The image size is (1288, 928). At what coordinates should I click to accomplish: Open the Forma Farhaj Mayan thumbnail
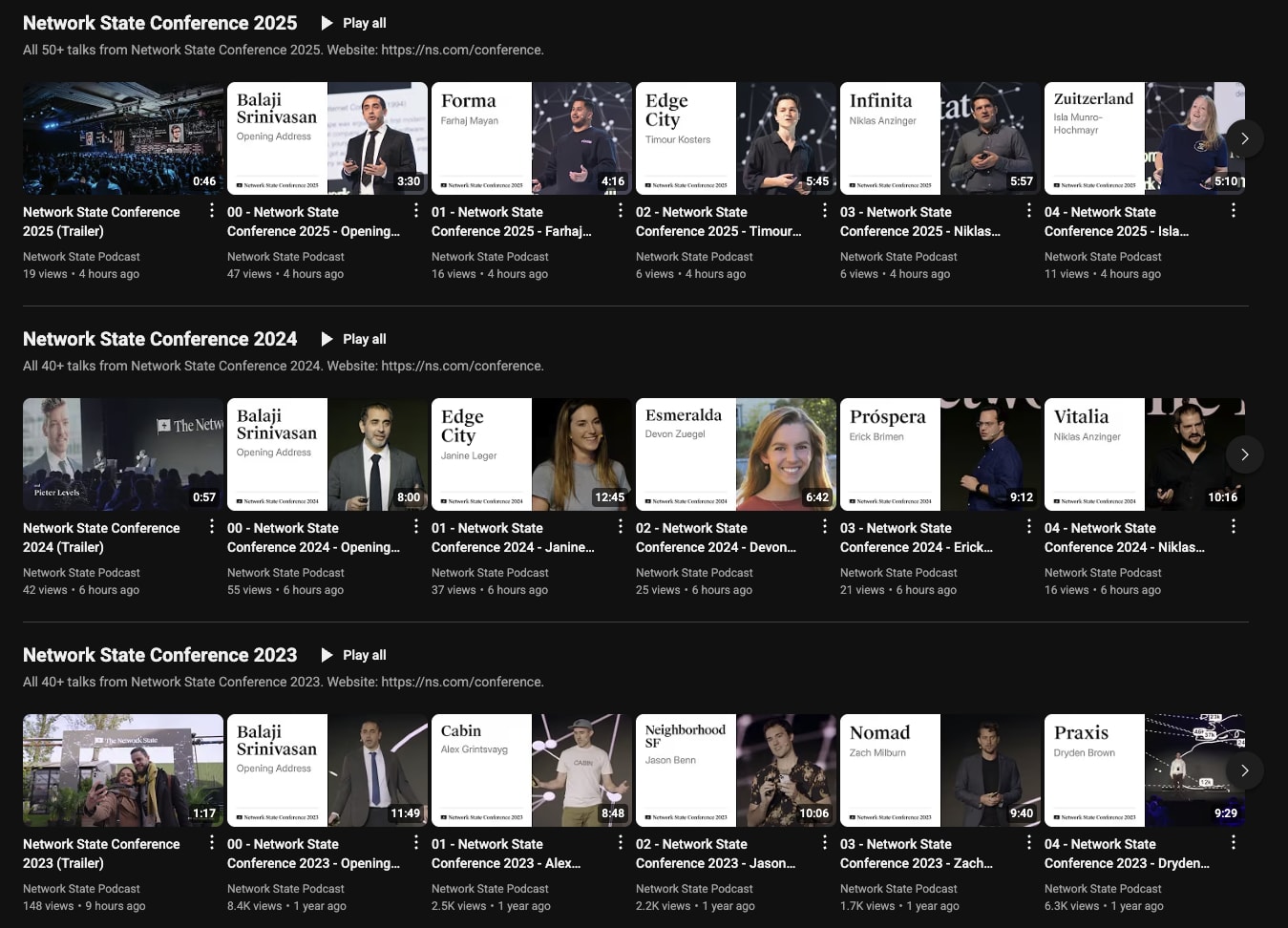click(532, 138)
